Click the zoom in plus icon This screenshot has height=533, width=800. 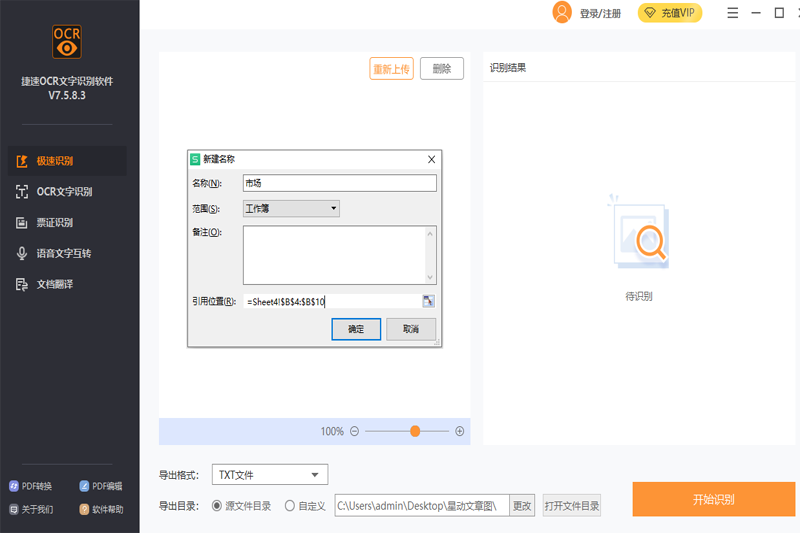(x=459, y=431)
